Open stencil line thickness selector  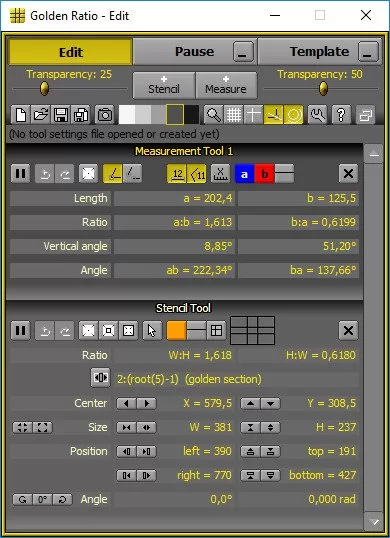[x=197, y=330]
